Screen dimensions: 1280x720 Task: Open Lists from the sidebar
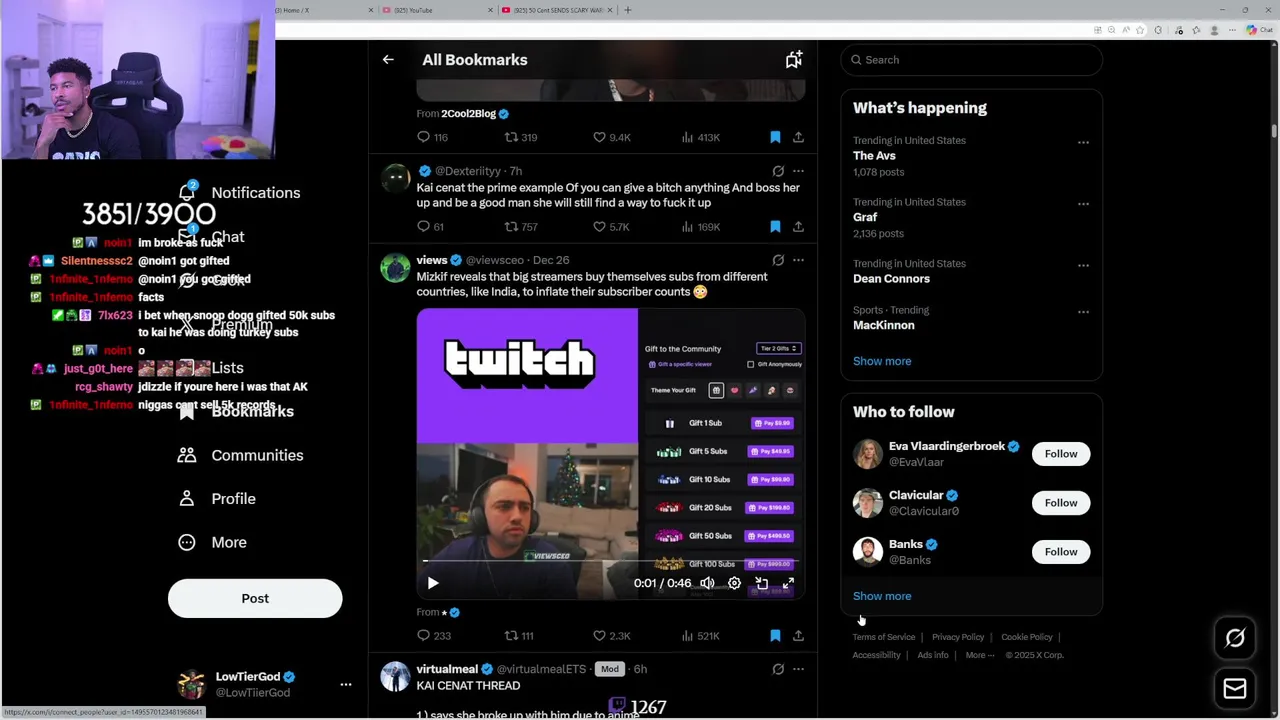point(210,368)
